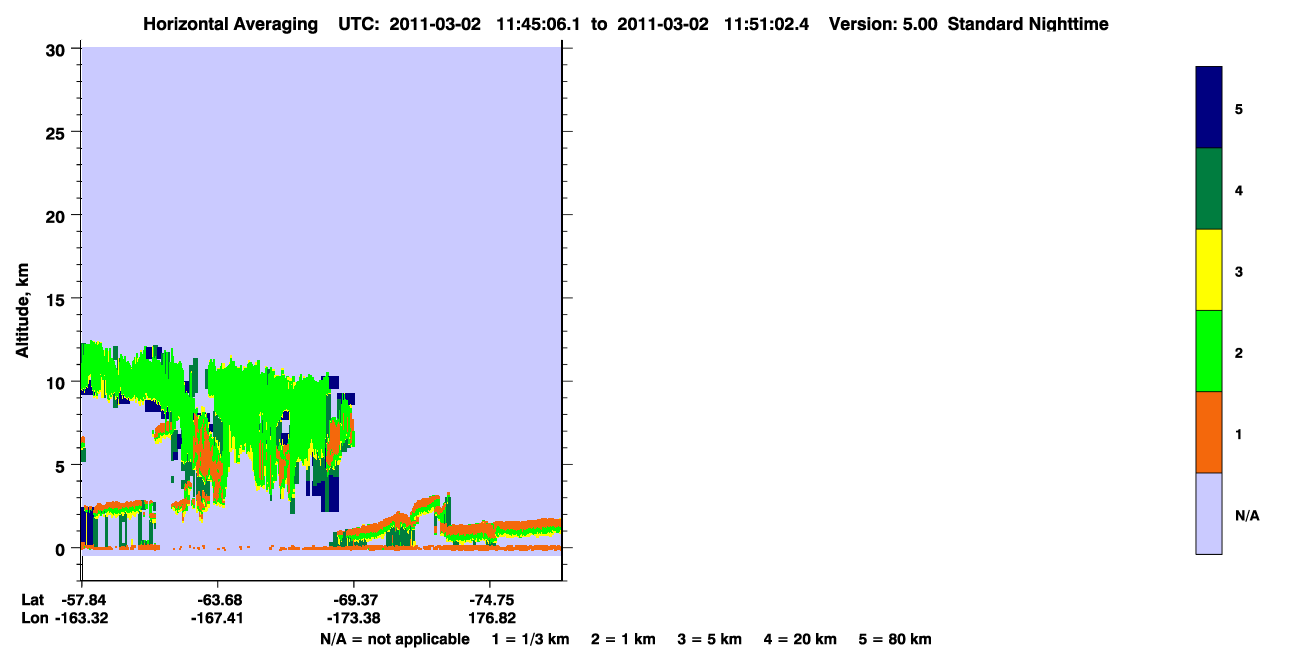Click the end time '11:51:02.4' in title
This screenshot has height=667, width=1300.
[x=766, y=24]
